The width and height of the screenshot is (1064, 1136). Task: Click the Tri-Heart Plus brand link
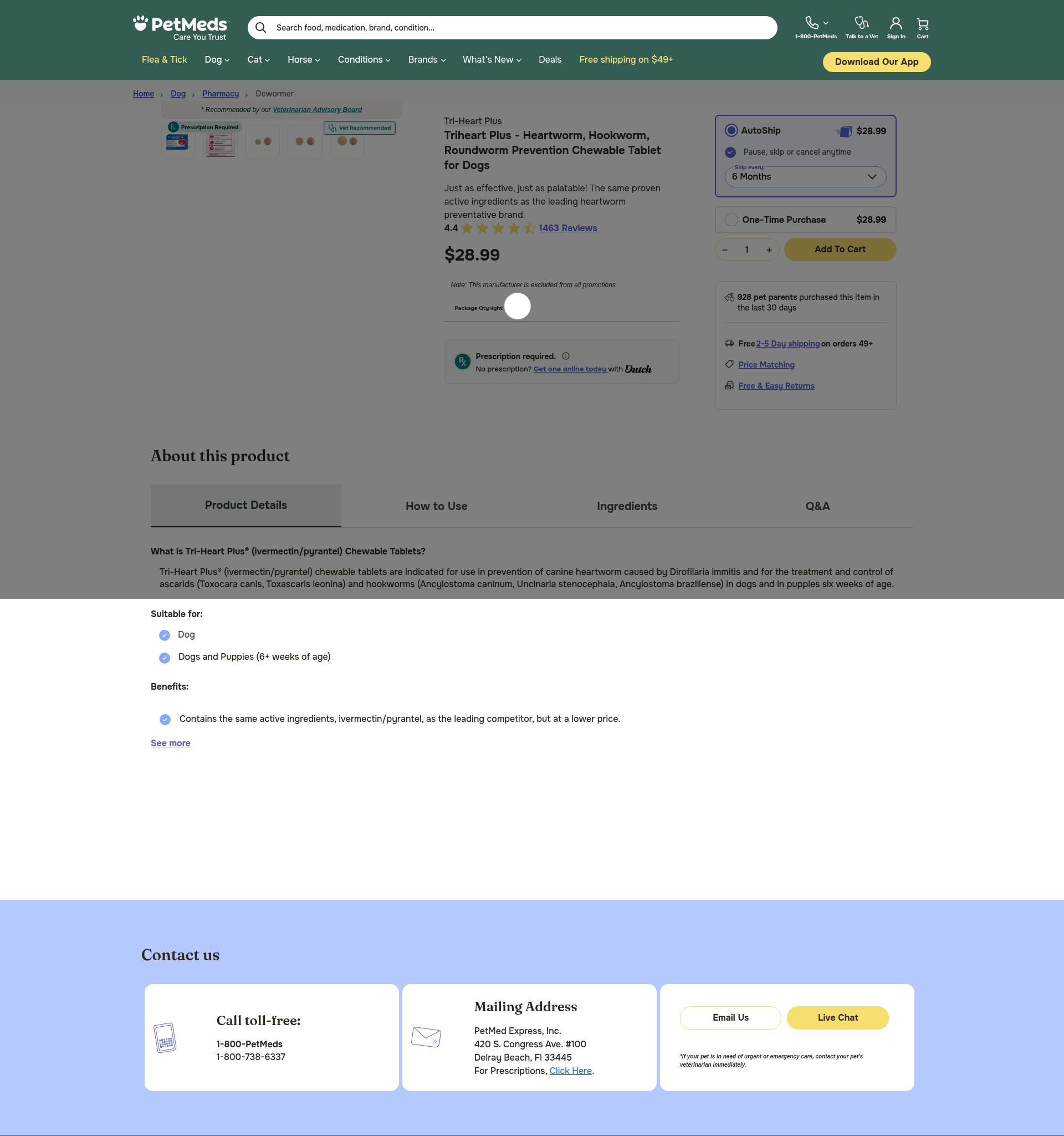[473, 121]
